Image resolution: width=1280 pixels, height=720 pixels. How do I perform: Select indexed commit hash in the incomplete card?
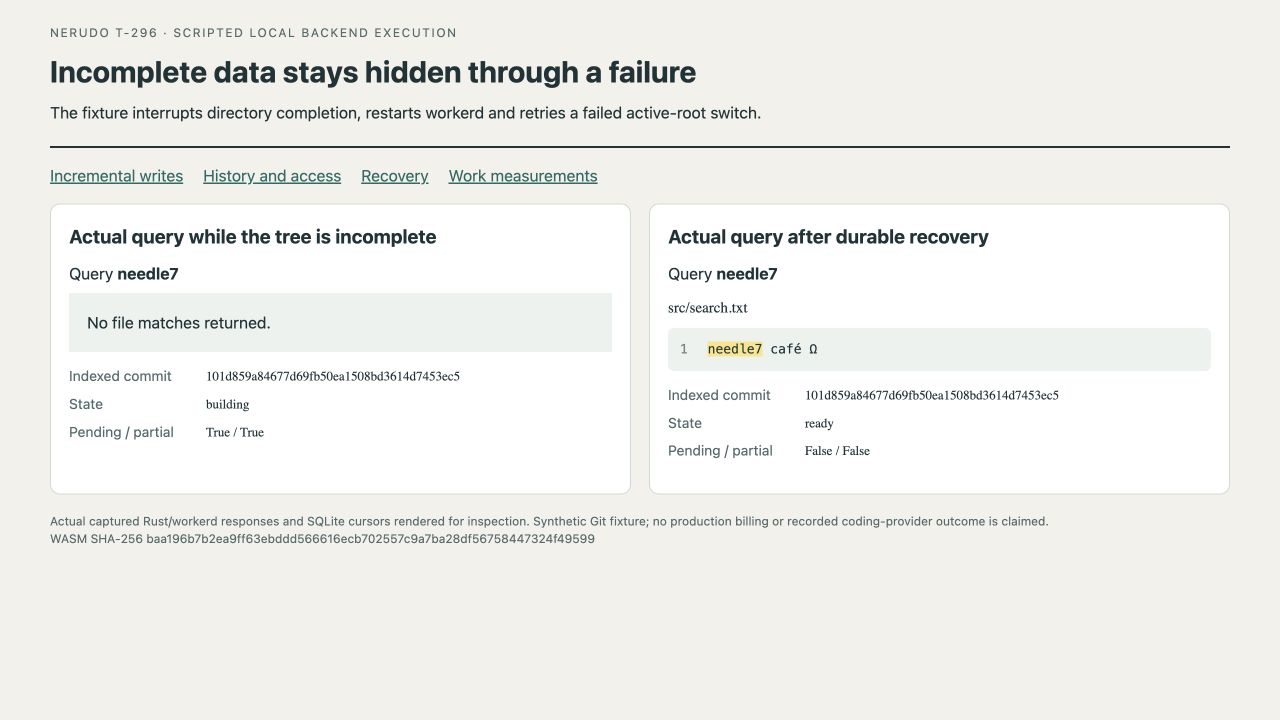pyautogui.click(x=333, y=376)
